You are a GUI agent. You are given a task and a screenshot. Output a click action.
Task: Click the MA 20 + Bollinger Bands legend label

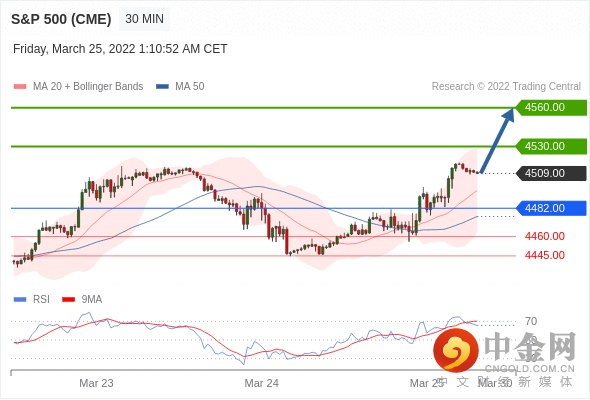[88, 87]
